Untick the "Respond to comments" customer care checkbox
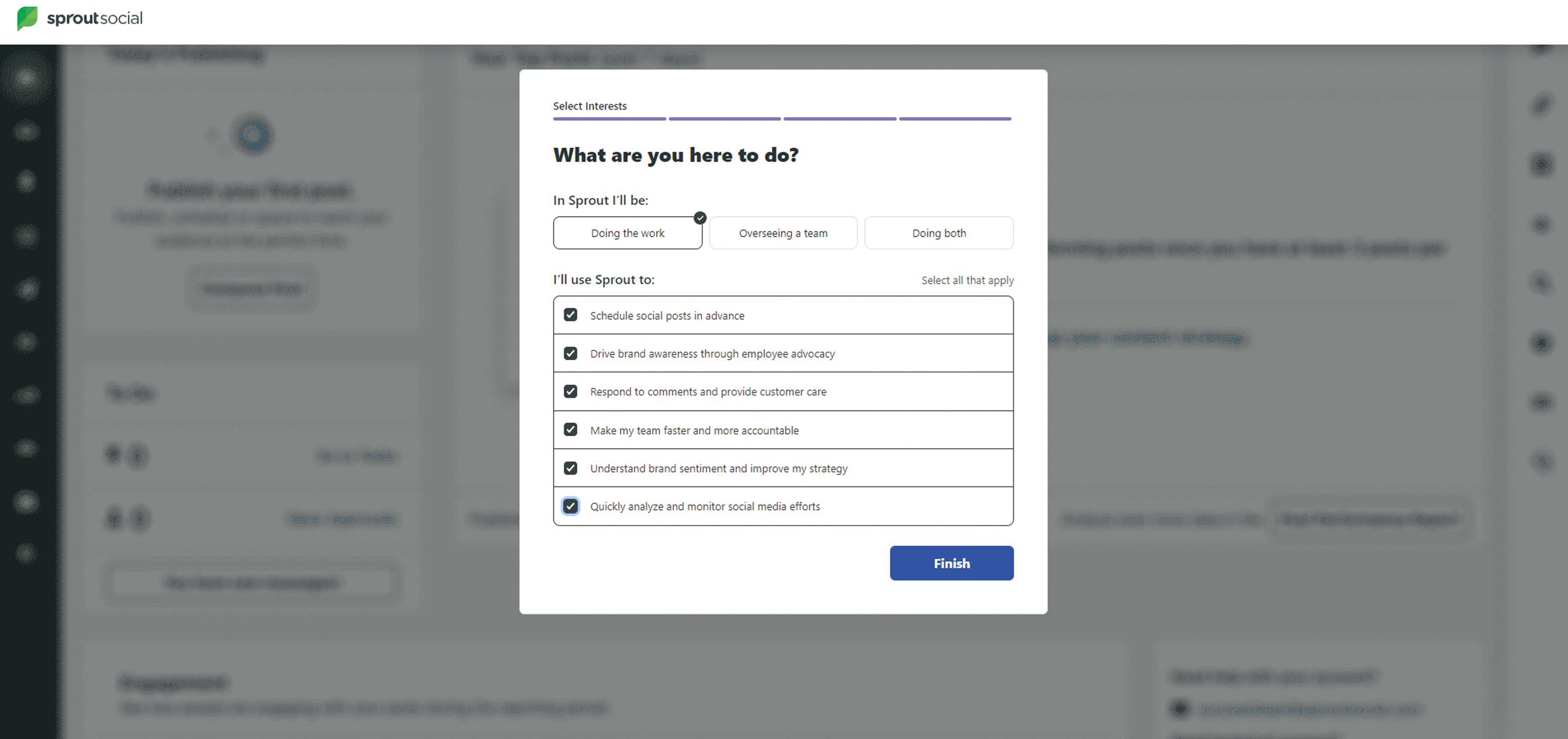The height and width of the screenshot is (739, 1568). [x=570, y=392]
